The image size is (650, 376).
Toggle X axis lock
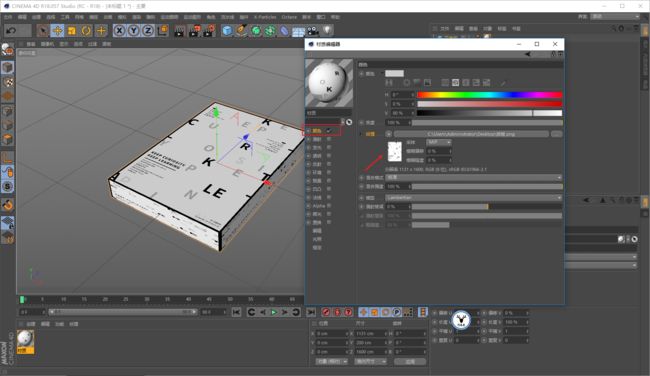tap(119, 31)
